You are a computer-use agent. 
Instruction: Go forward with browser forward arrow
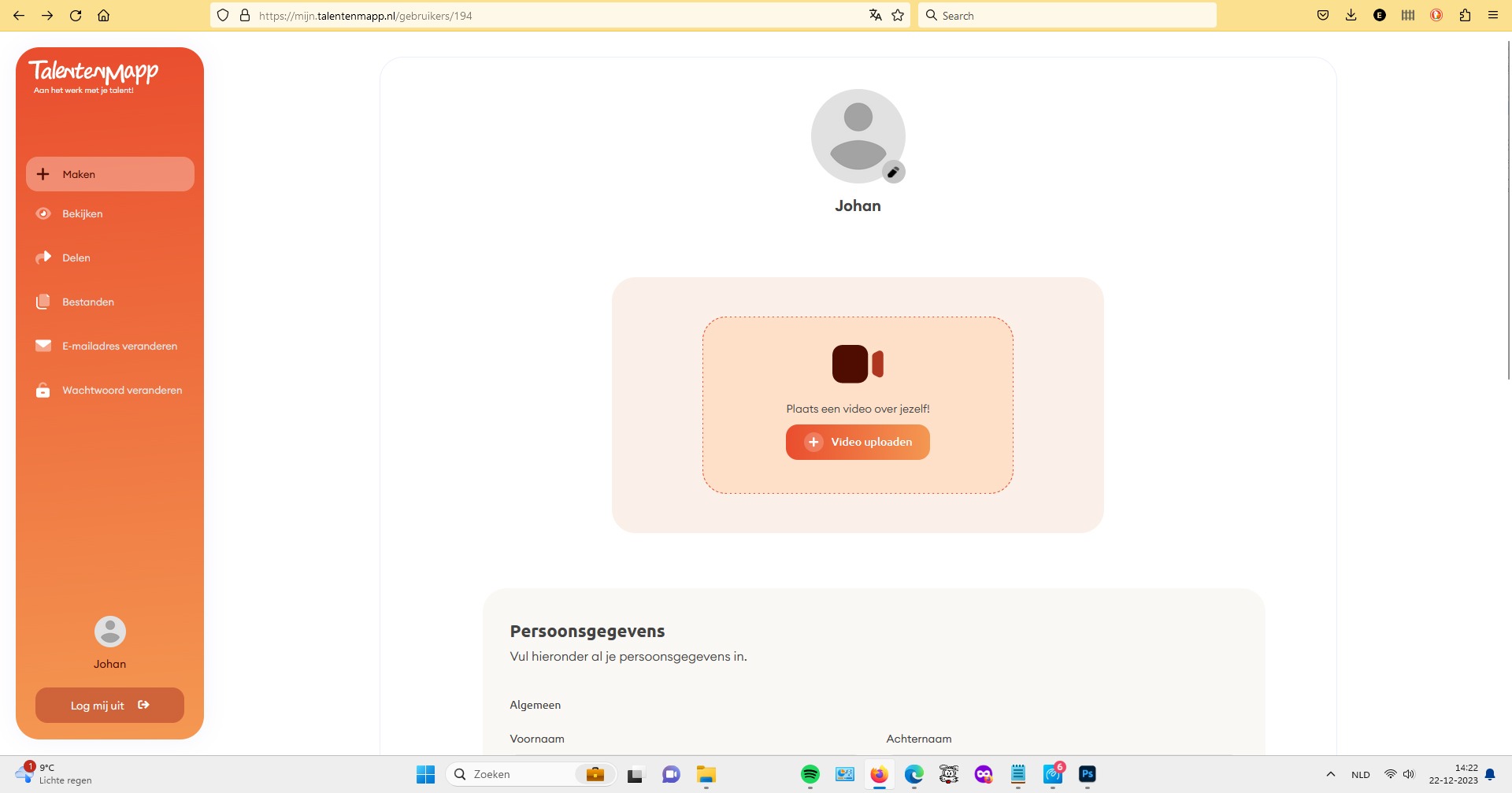[x=47, y=15]
